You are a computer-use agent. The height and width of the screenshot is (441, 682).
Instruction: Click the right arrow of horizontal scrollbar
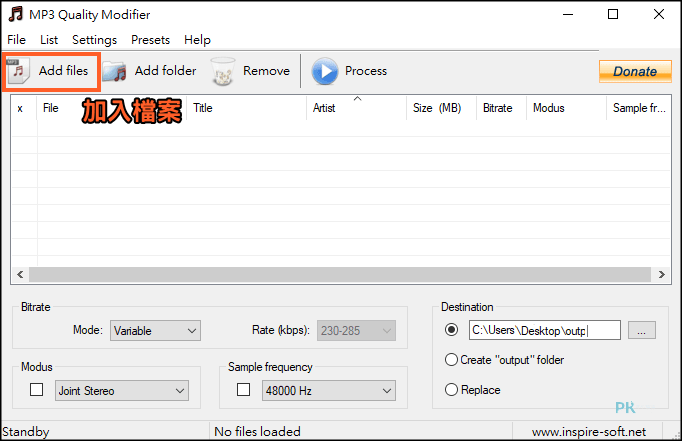tap(662, 274)
